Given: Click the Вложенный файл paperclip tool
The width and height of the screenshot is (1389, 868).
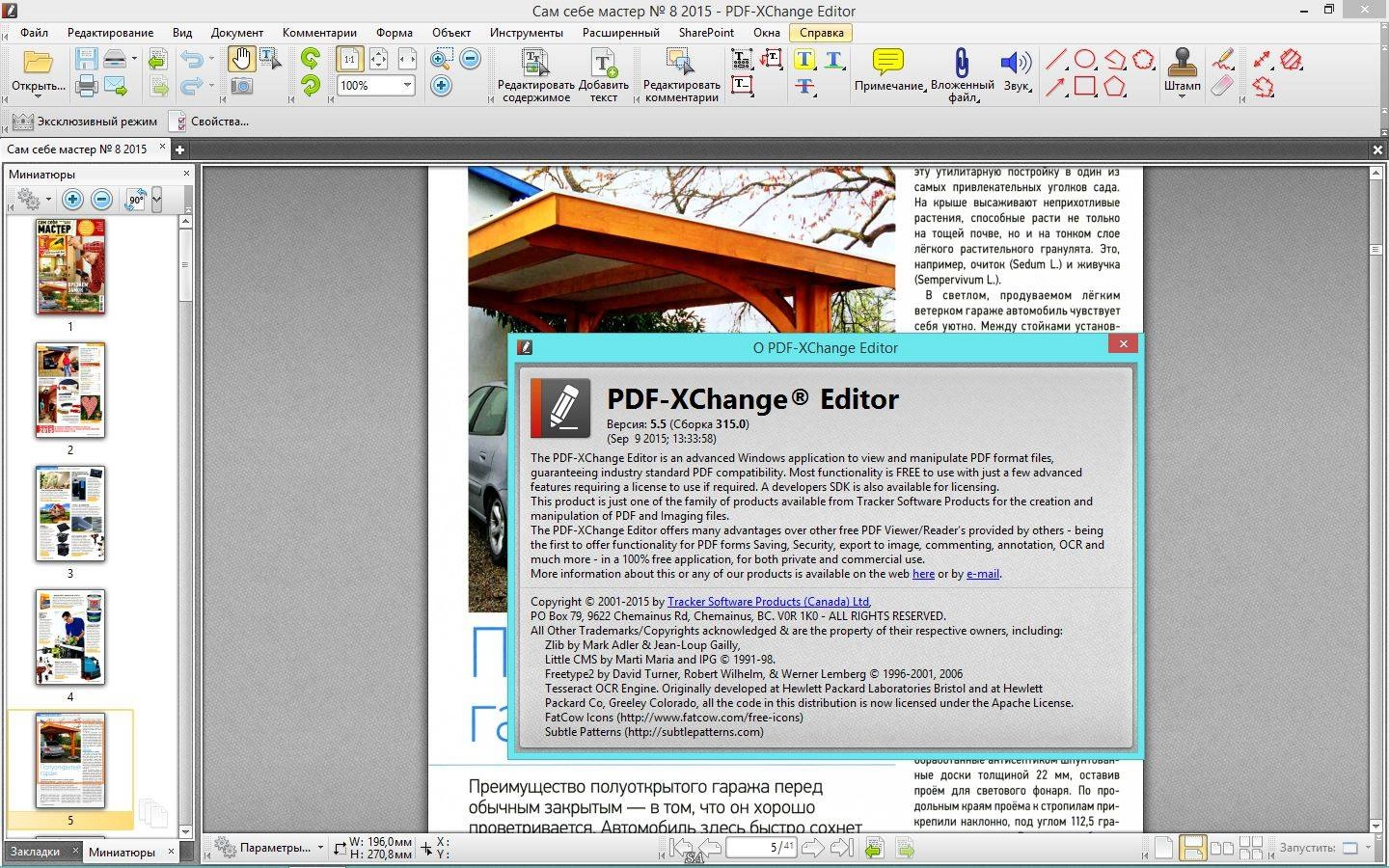Looking at the screenshot, I should 962,75.
